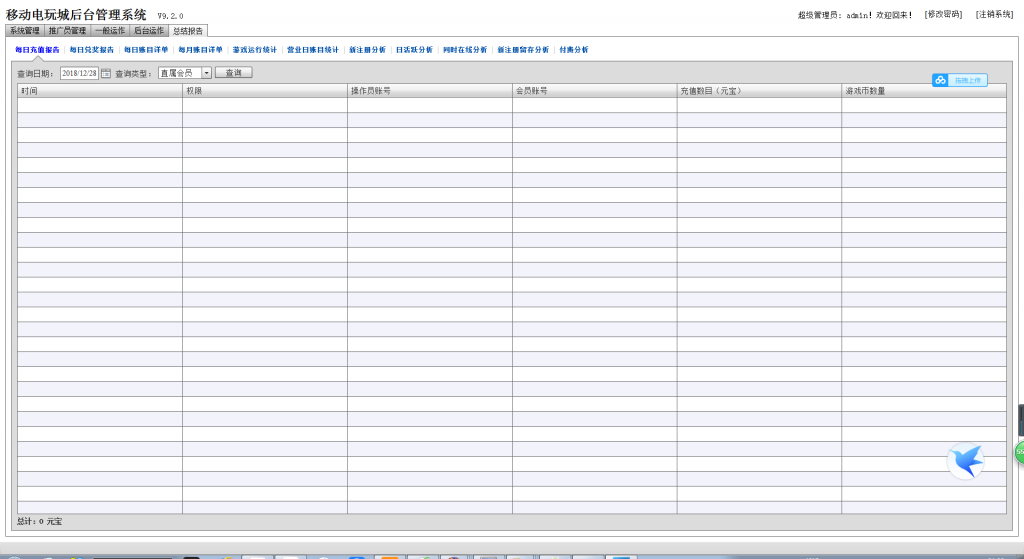Open the 付费分析 report link
The height and width of the screenshot is (559, 1024).
point(573,49)
